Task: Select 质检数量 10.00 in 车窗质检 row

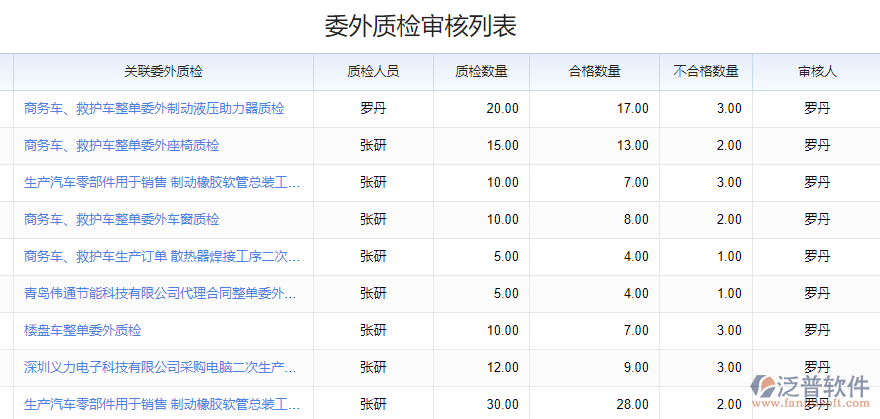Action: click(x=503, y=219)
